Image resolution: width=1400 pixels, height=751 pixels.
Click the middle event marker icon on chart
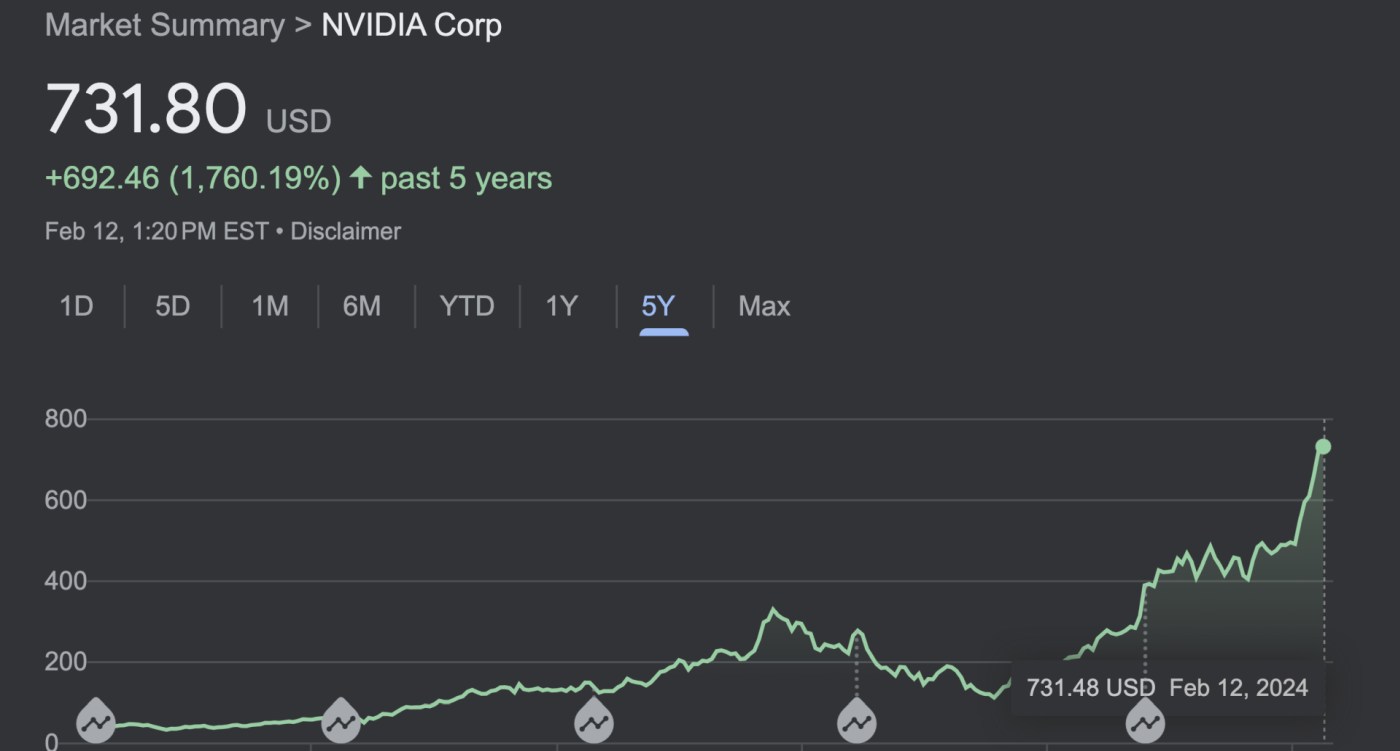[593, 720]
